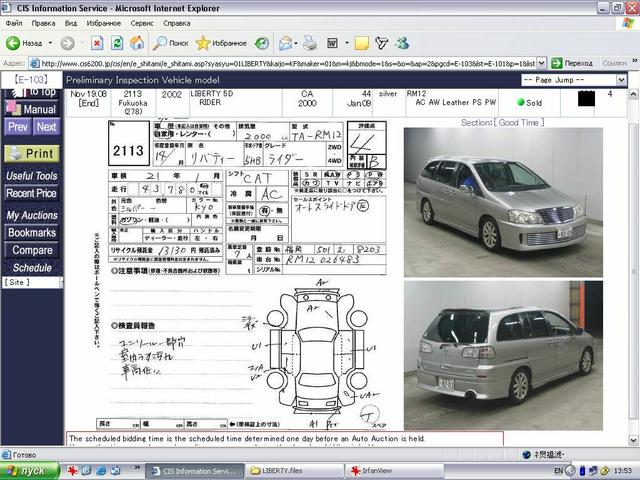Click the rear view car photo
The width and height of the screenshot is (640, 480).
point(503,356)
